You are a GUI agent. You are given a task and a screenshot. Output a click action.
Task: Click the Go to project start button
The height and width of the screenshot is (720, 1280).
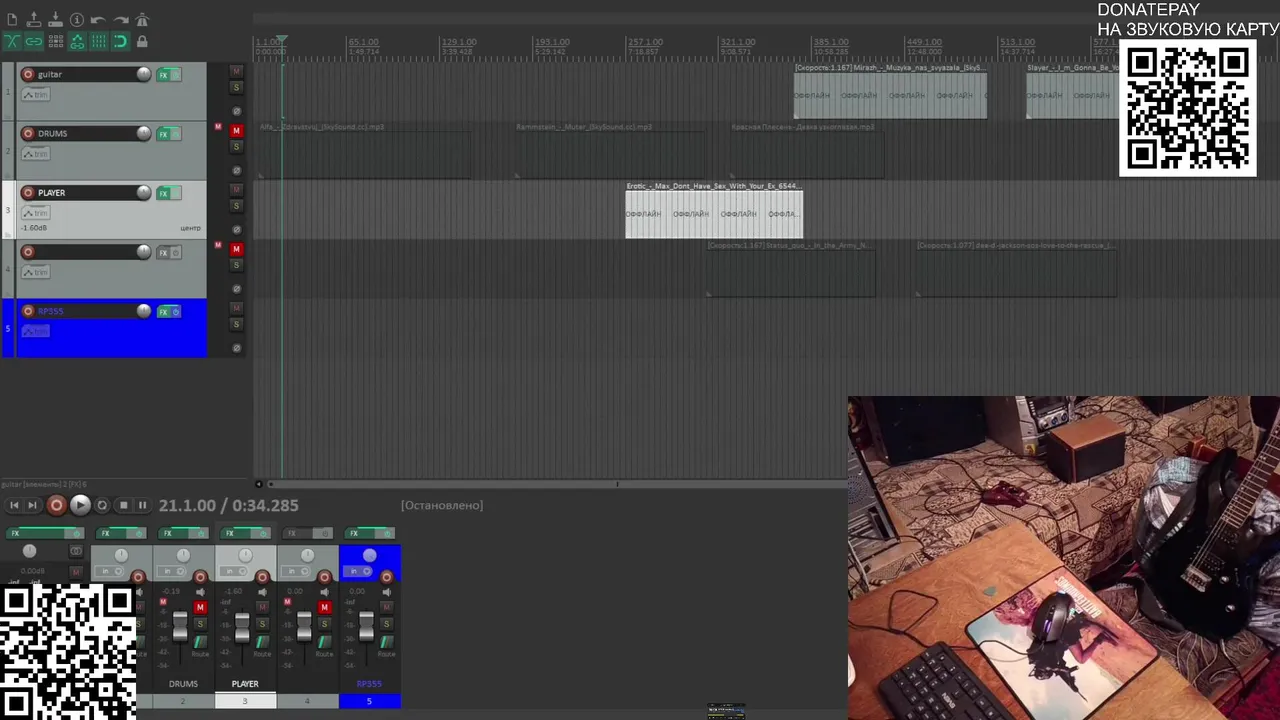[14, 506]
